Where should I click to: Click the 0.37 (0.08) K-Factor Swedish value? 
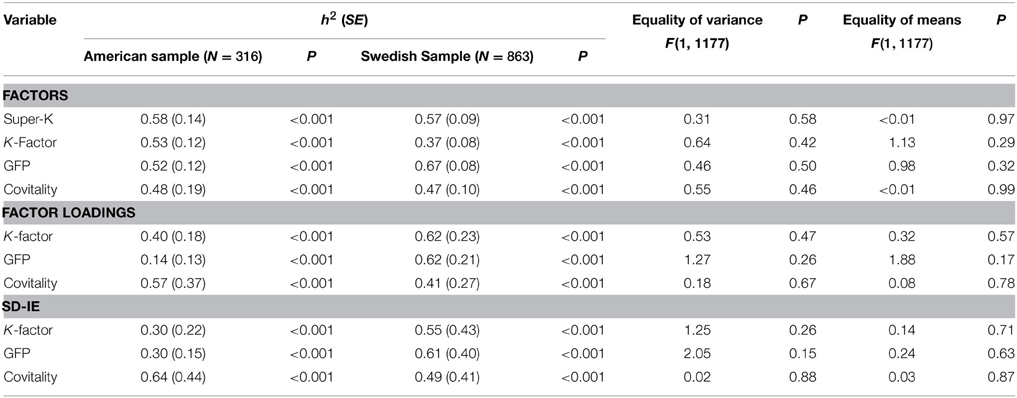tap(447, 142)
